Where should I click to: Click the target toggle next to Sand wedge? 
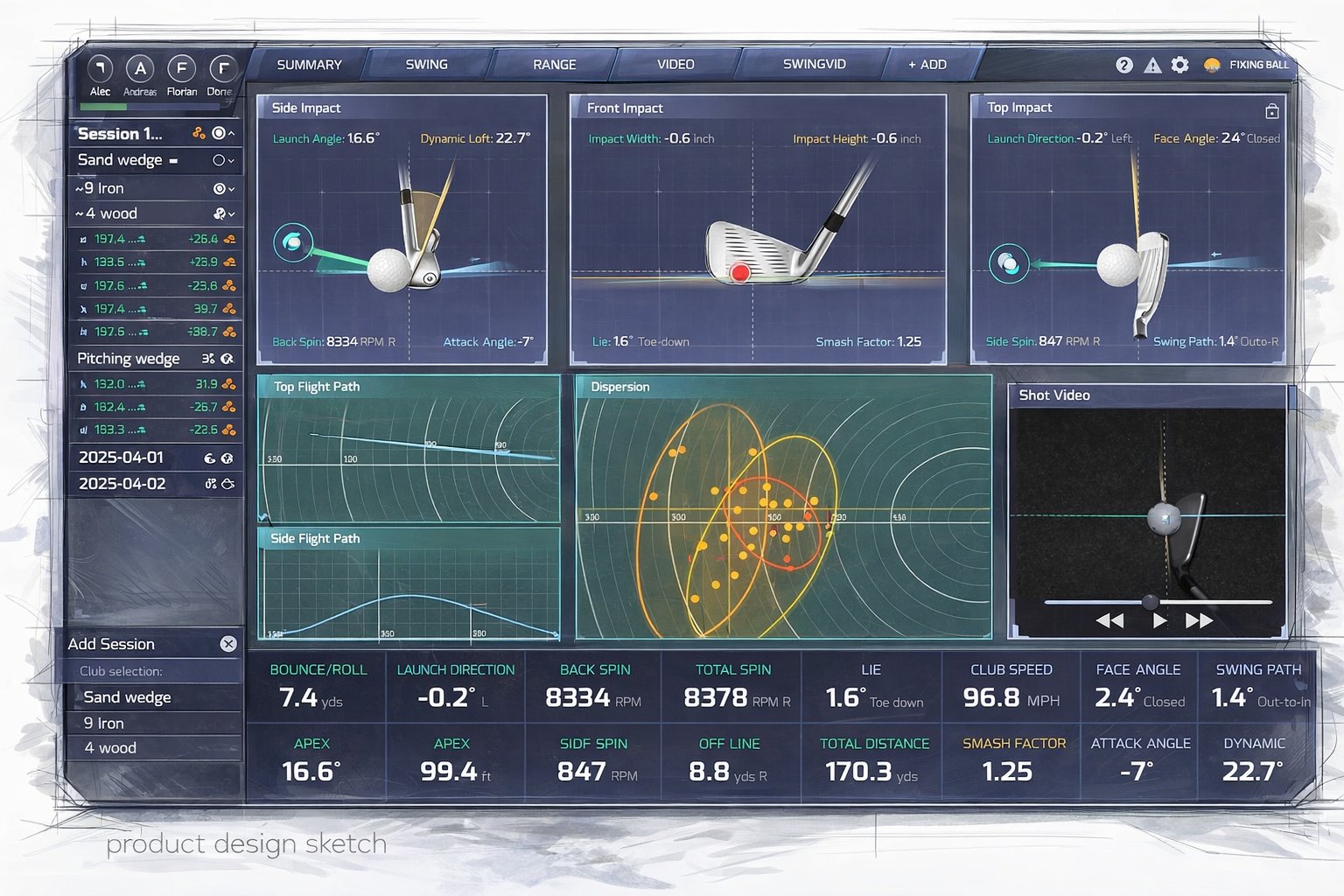pos(218,161)
